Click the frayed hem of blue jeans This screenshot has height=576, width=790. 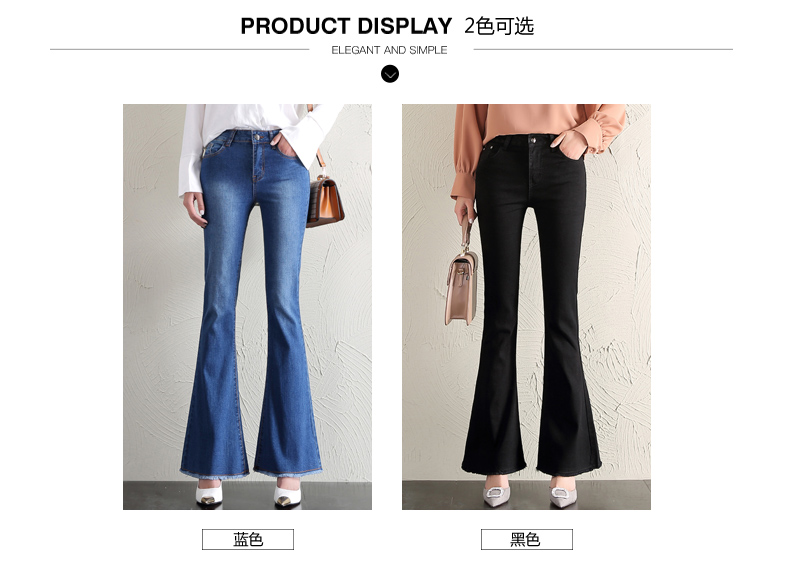[251, 473]
